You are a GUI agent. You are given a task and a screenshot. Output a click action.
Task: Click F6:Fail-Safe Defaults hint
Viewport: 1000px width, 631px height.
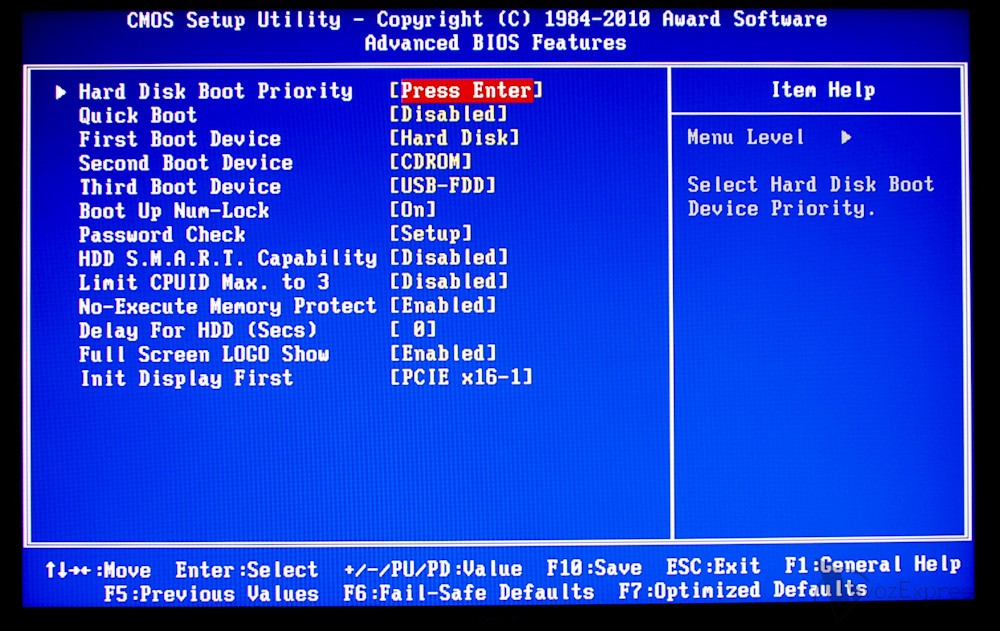(469, 593)
